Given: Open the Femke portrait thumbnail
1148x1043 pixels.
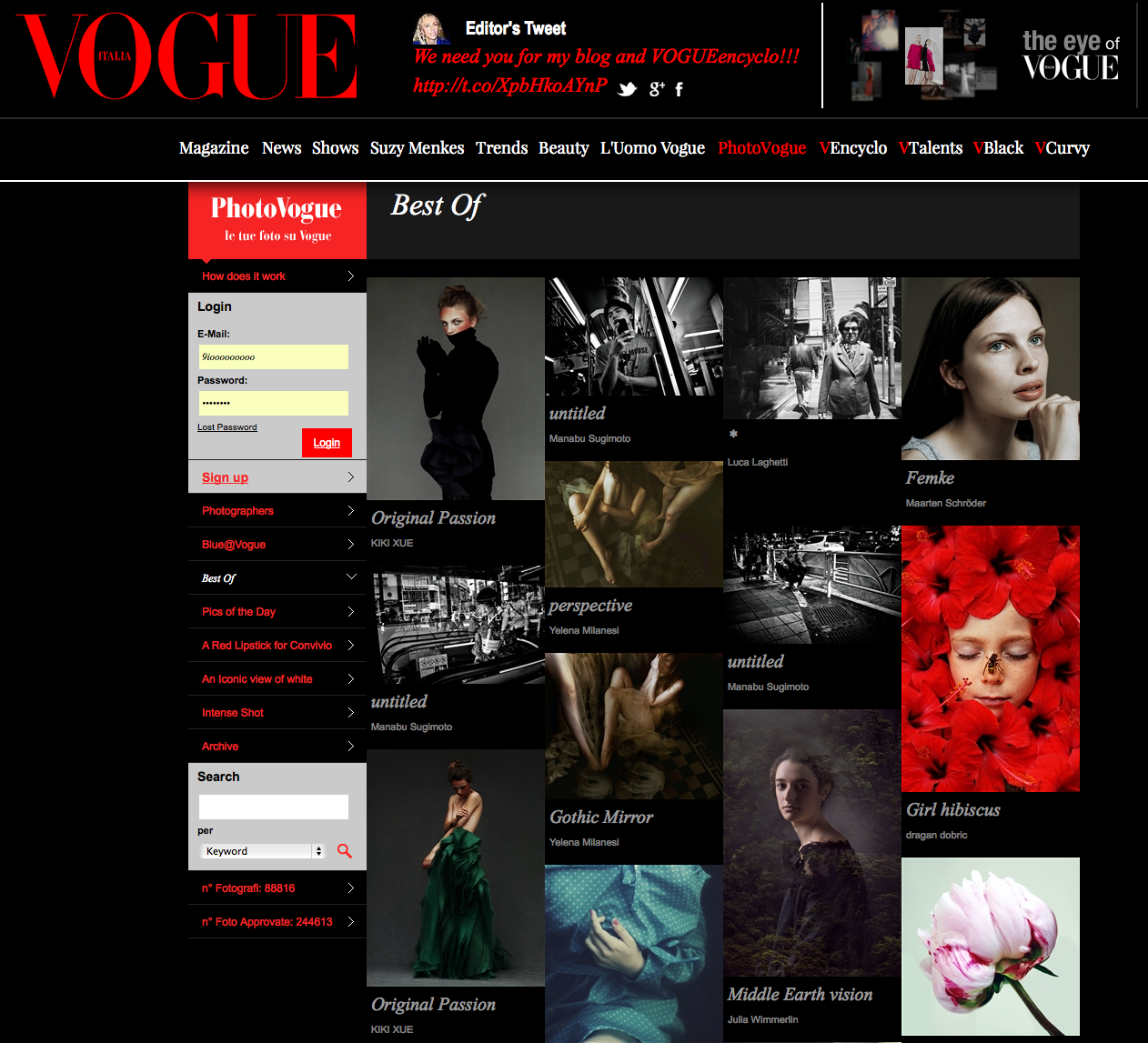Looking at the screenshot, I should (991, 368).
